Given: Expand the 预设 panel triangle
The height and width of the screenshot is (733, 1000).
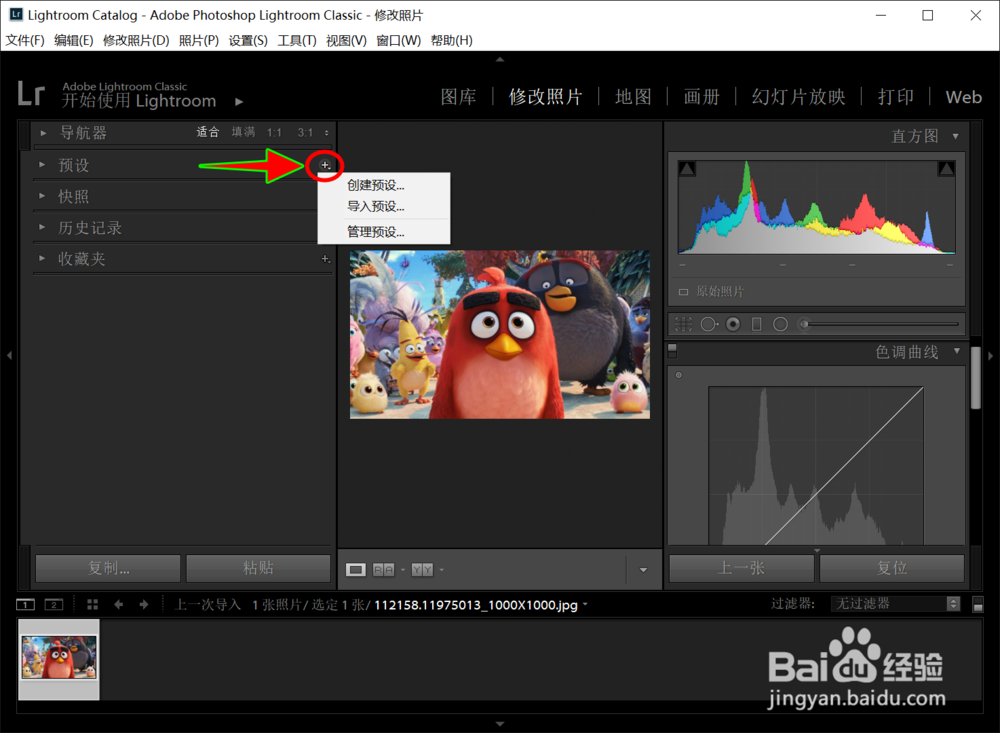Looking at the screenshot, I should (42, 165).
